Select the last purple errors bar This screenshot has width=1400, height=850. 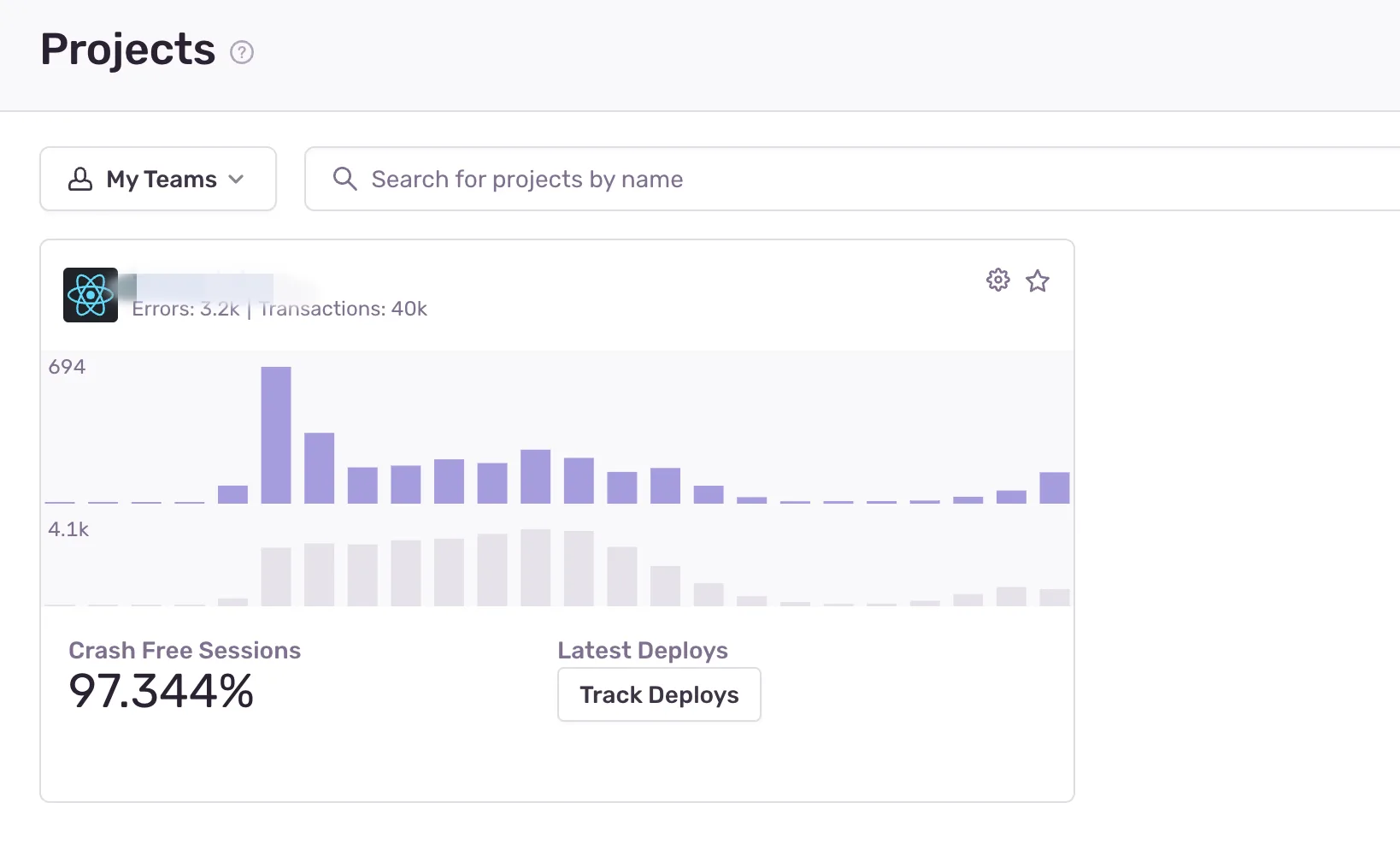pyautogui.click(x=1055, y=487)
